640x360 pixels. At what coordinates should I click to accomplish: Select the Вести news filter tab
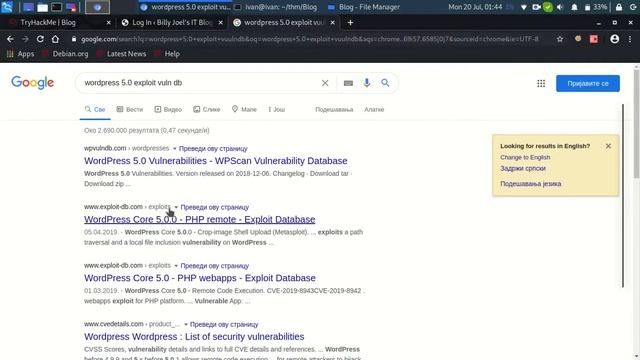(130, 109)
